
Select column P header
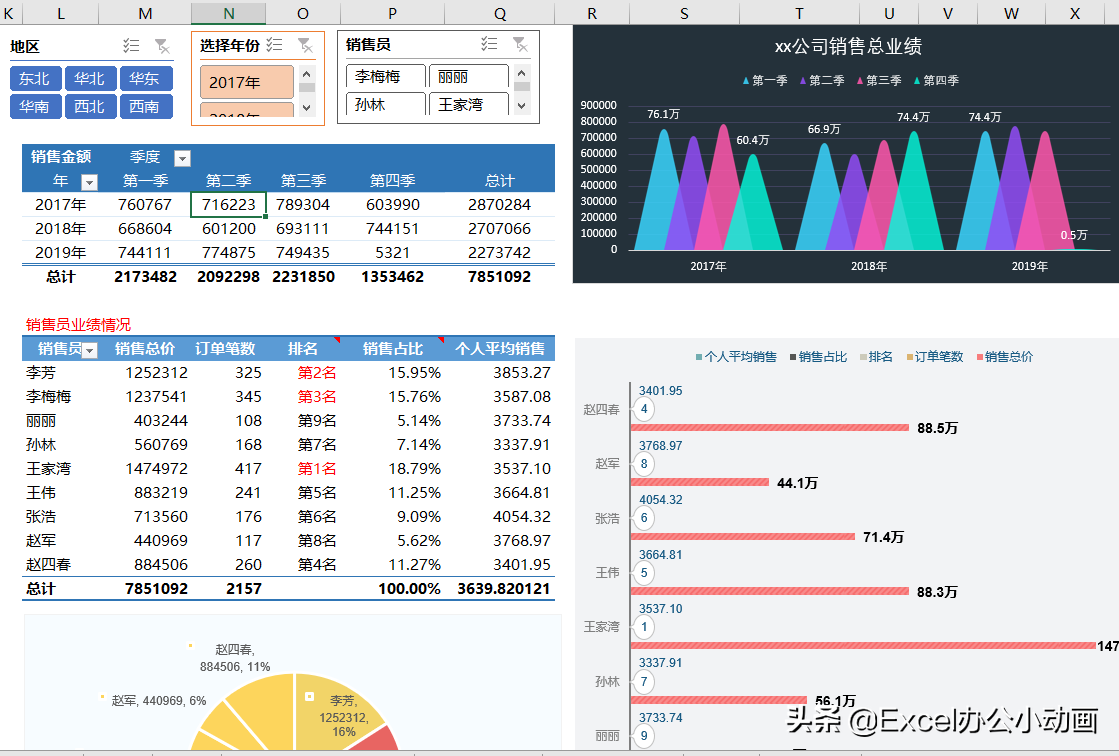(393, 13)
